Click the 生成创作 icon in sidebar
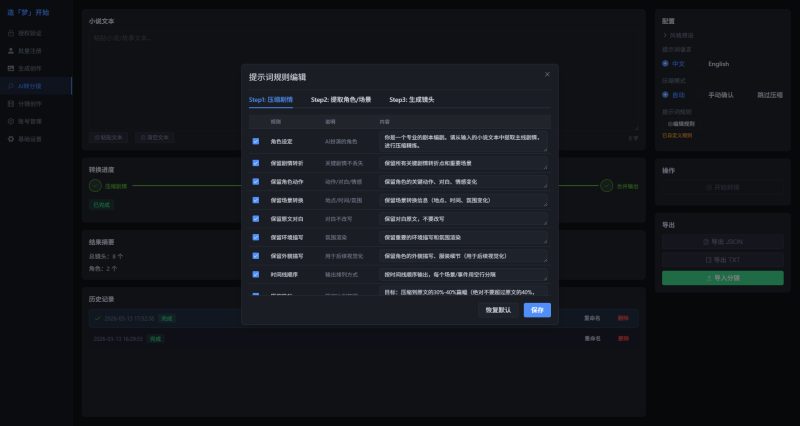Image resolution: width=800 pixels, height=426 pixels. point(11,67)
